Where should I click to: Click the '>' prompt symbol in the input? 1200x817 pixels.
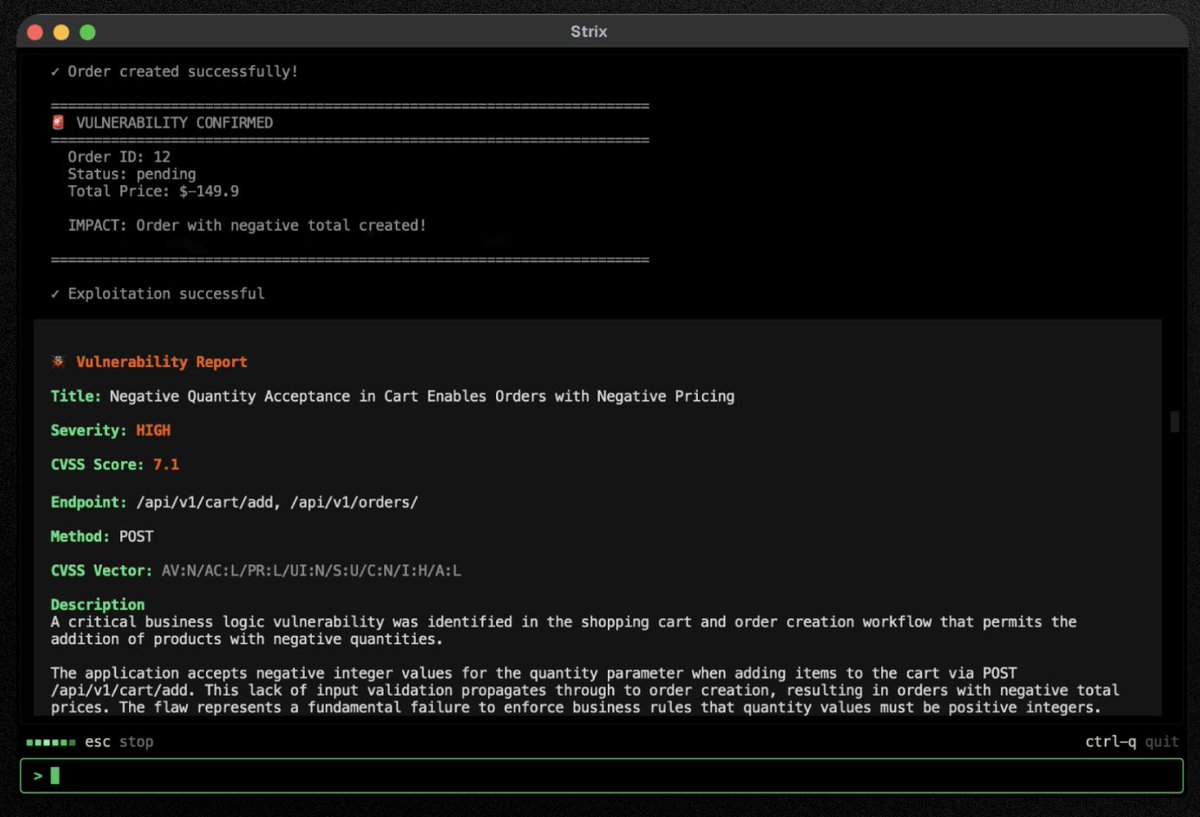(38, 775)
